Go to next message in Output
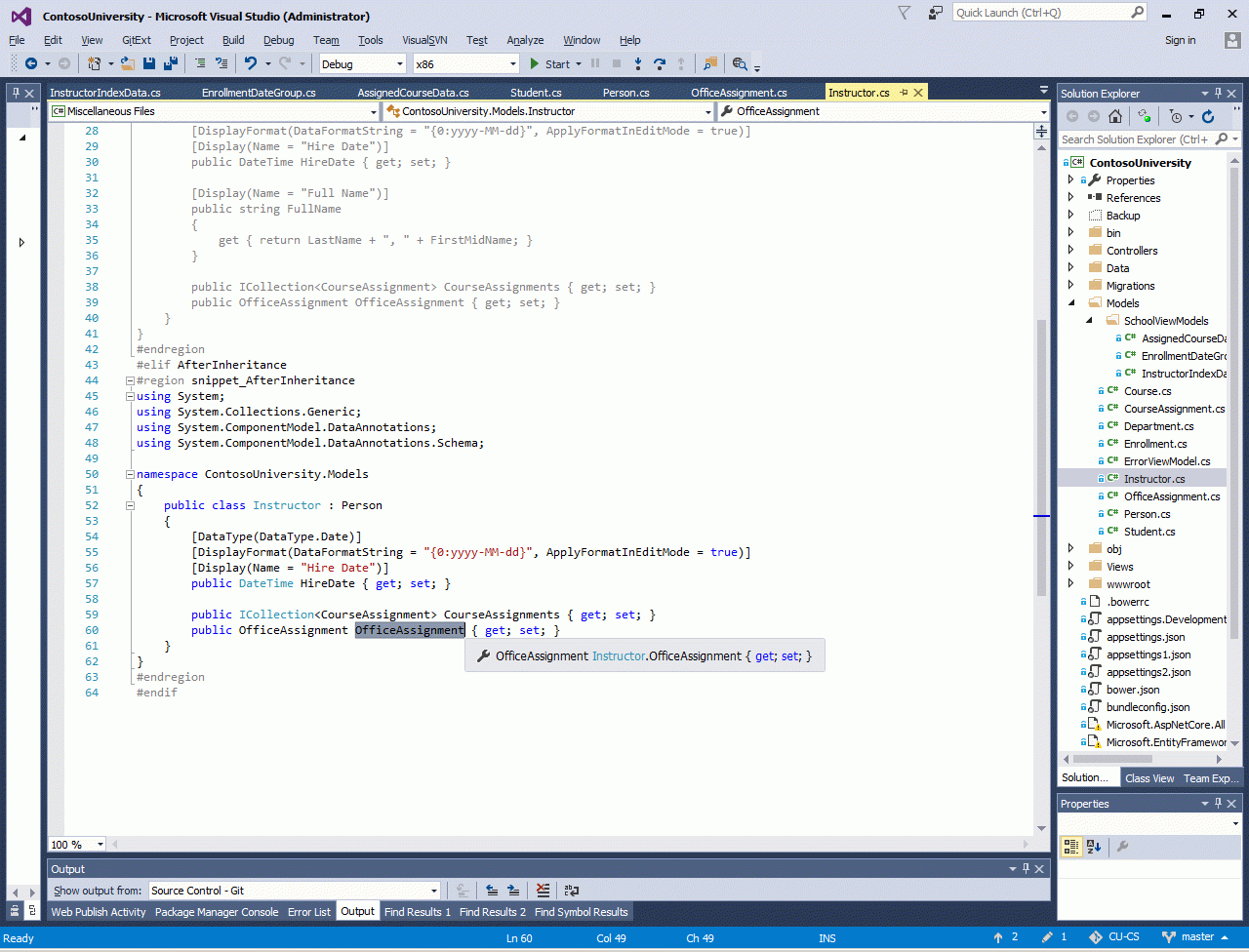 [513, 891]
